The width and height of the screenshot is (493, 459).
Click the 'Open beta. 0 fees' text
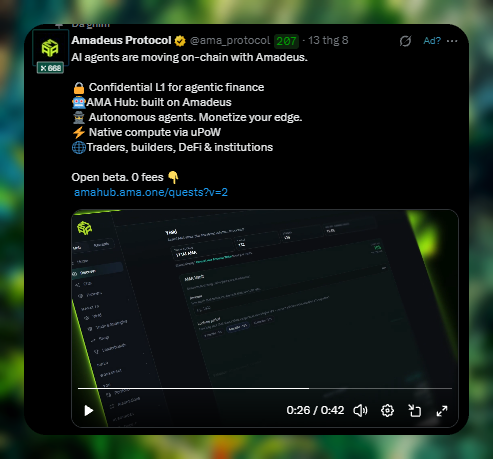coord(117,177)
